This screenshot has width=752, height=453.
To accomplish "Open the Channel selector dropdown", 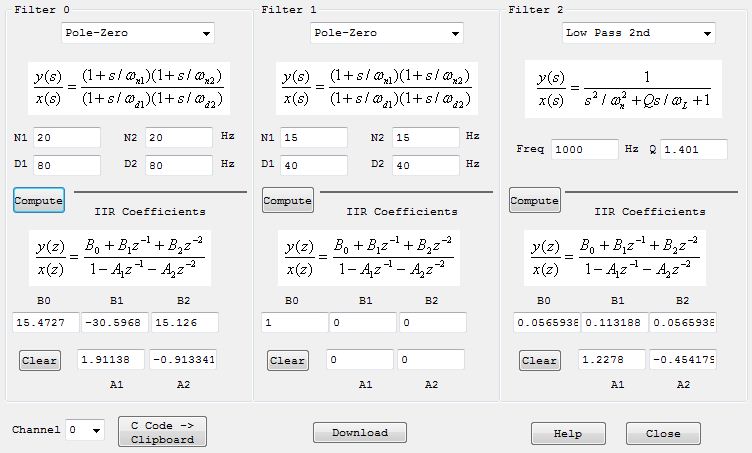I will click(84, 430).
